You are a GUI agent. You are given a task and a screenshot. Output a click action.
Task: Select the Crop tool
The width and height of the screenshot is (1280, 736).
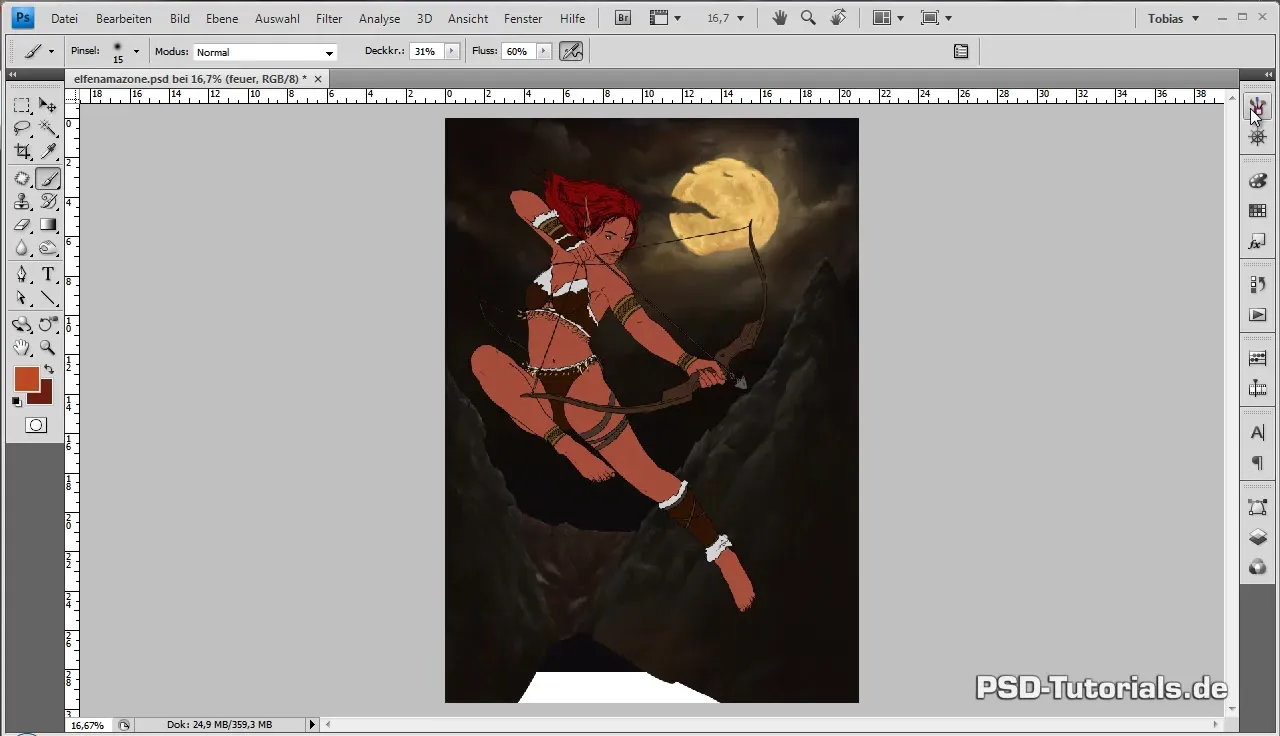[x=22, y=152]
